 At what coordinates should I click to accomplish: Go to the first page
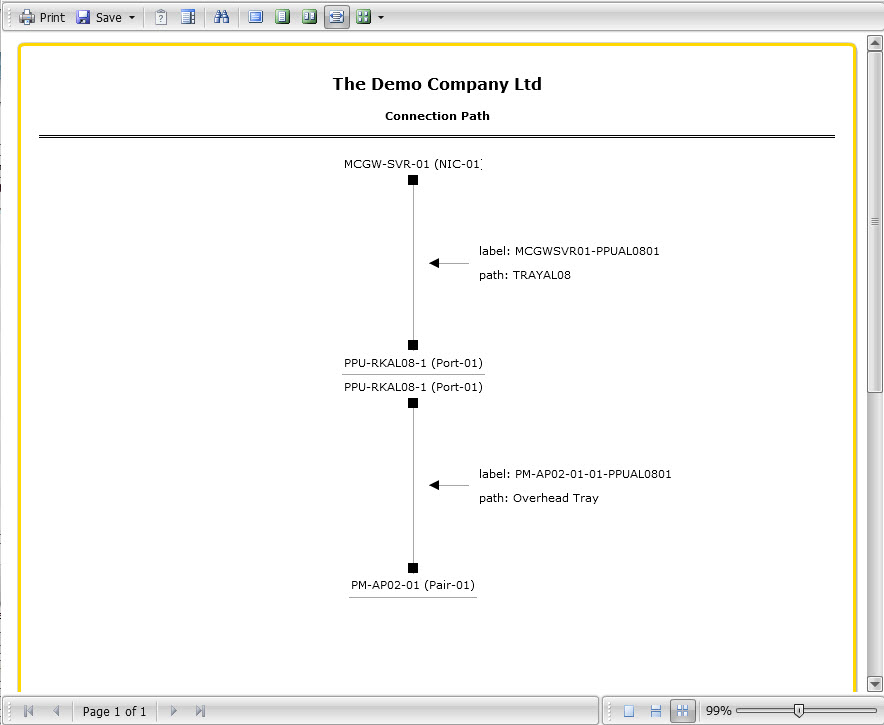[28, 711]
